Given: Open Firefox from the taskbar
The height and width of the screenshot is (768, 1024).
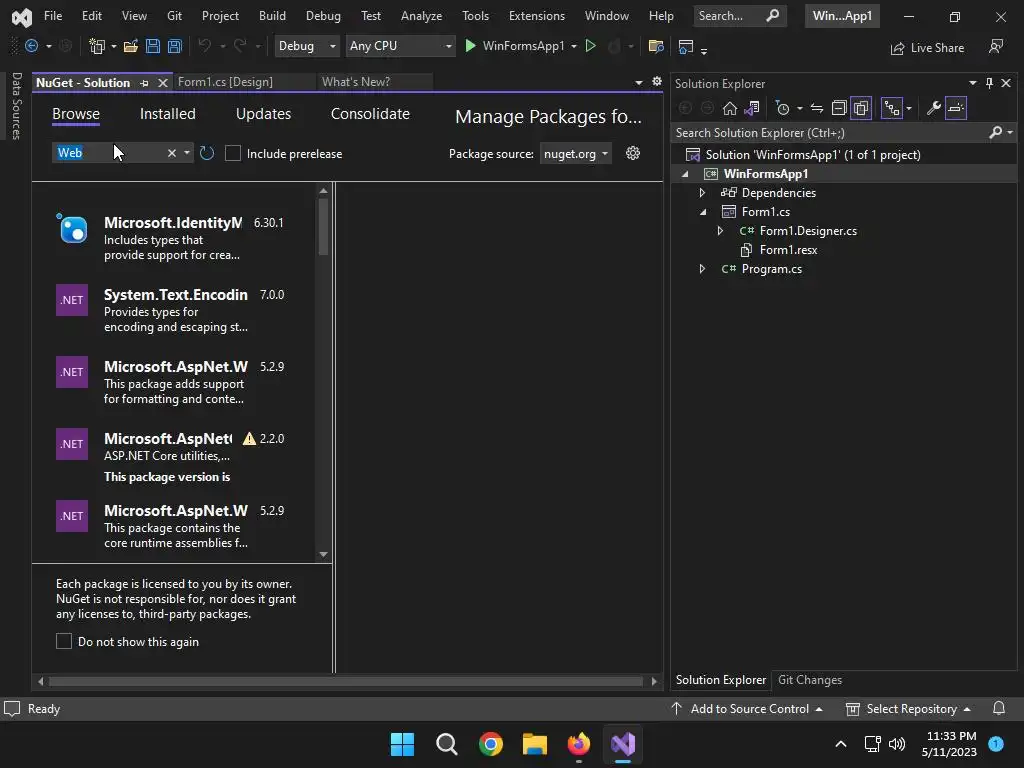Looking at the screenshot, I should pyautogui.click(x=579, y=744).
